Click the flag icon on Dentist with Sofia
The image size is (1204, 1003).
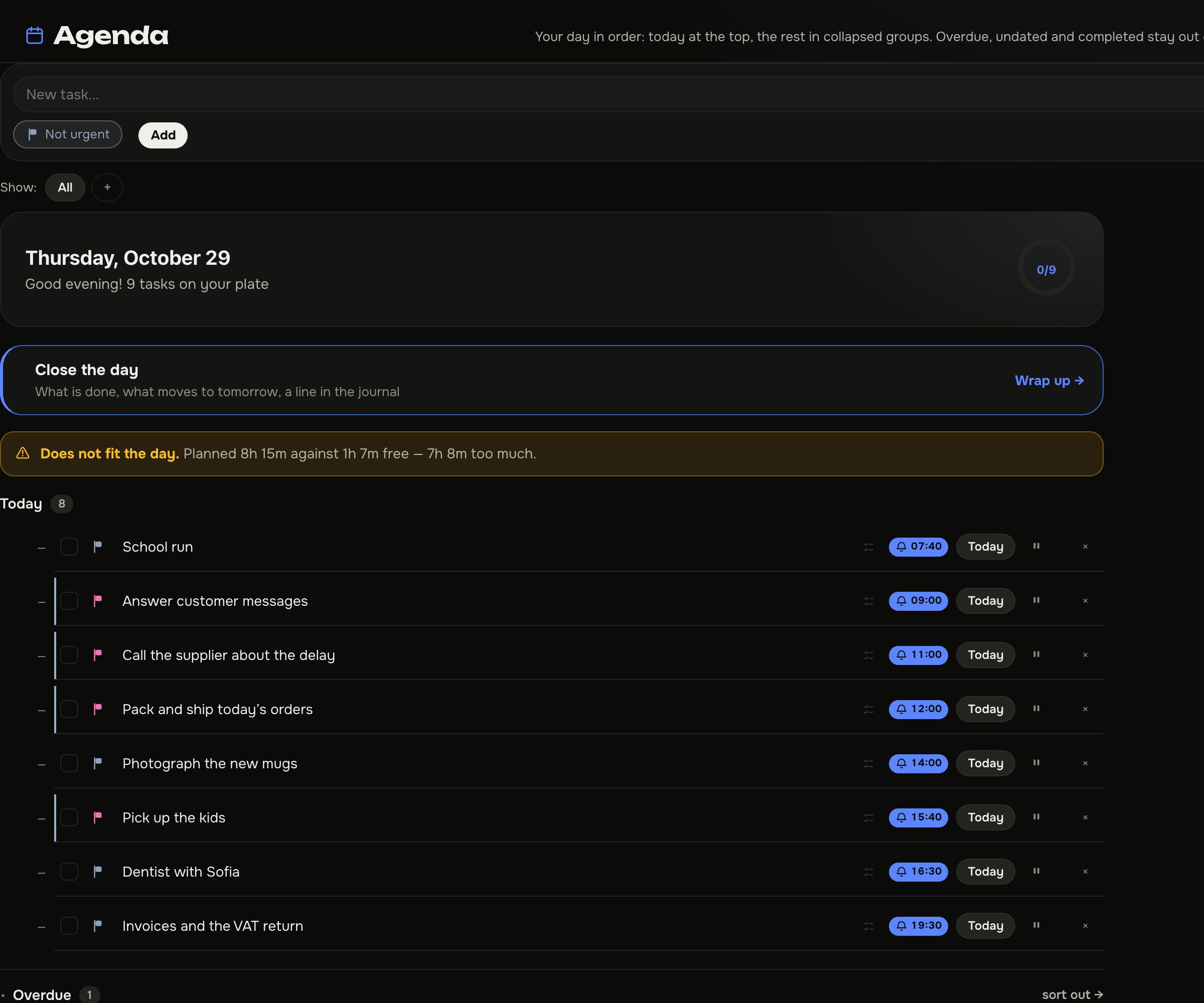click(97, 872)
